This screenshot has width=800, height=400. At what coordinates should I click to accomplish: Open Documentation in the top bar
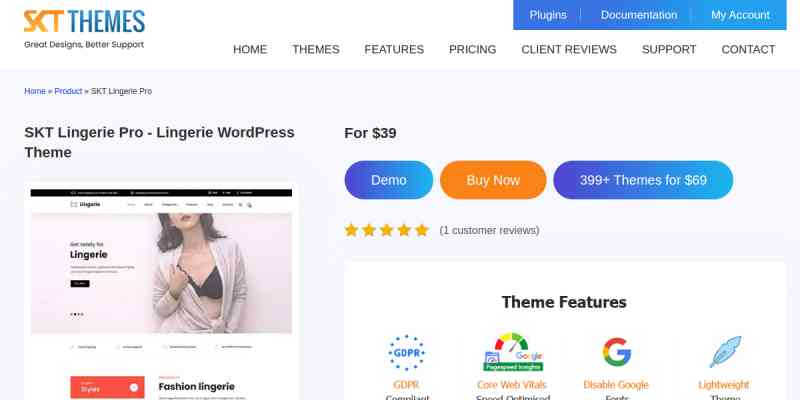pos(639,15)
